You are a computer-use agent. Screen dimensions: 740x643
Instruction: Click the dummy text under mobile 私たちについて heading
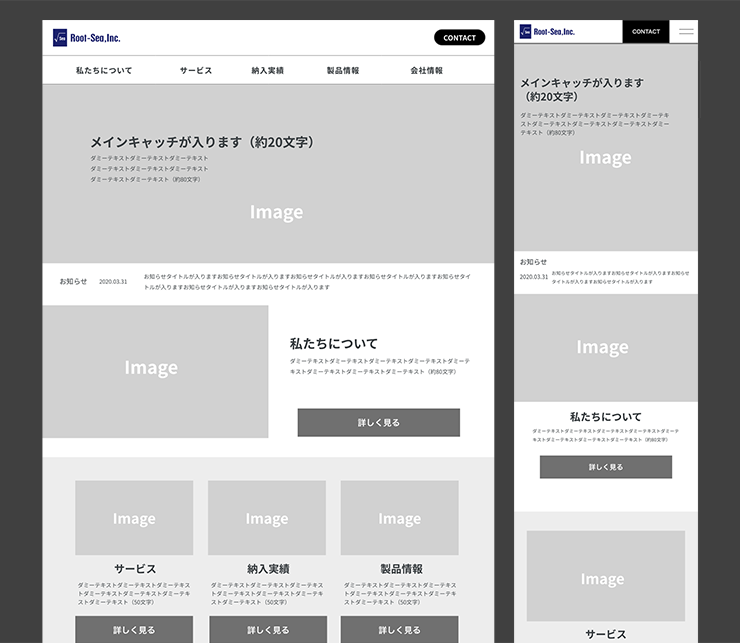click(605, 435)
